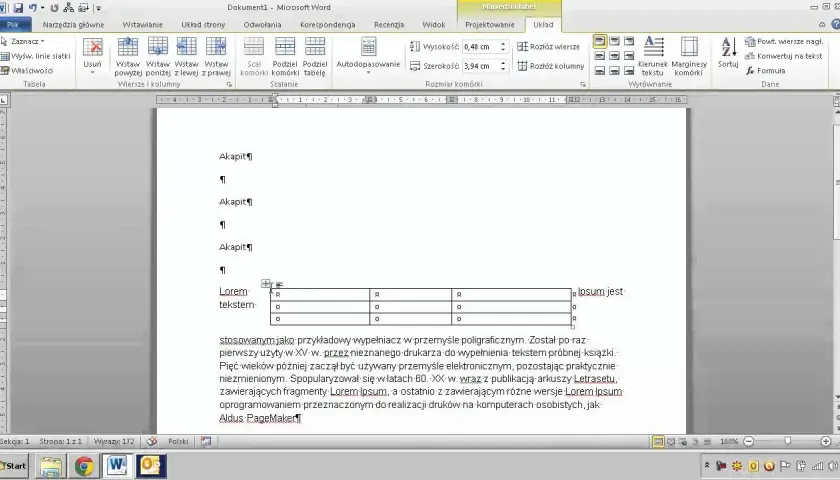The image size is (840, 480).
Task: Open Chrome from the taskbar
Action: [84, 466]
